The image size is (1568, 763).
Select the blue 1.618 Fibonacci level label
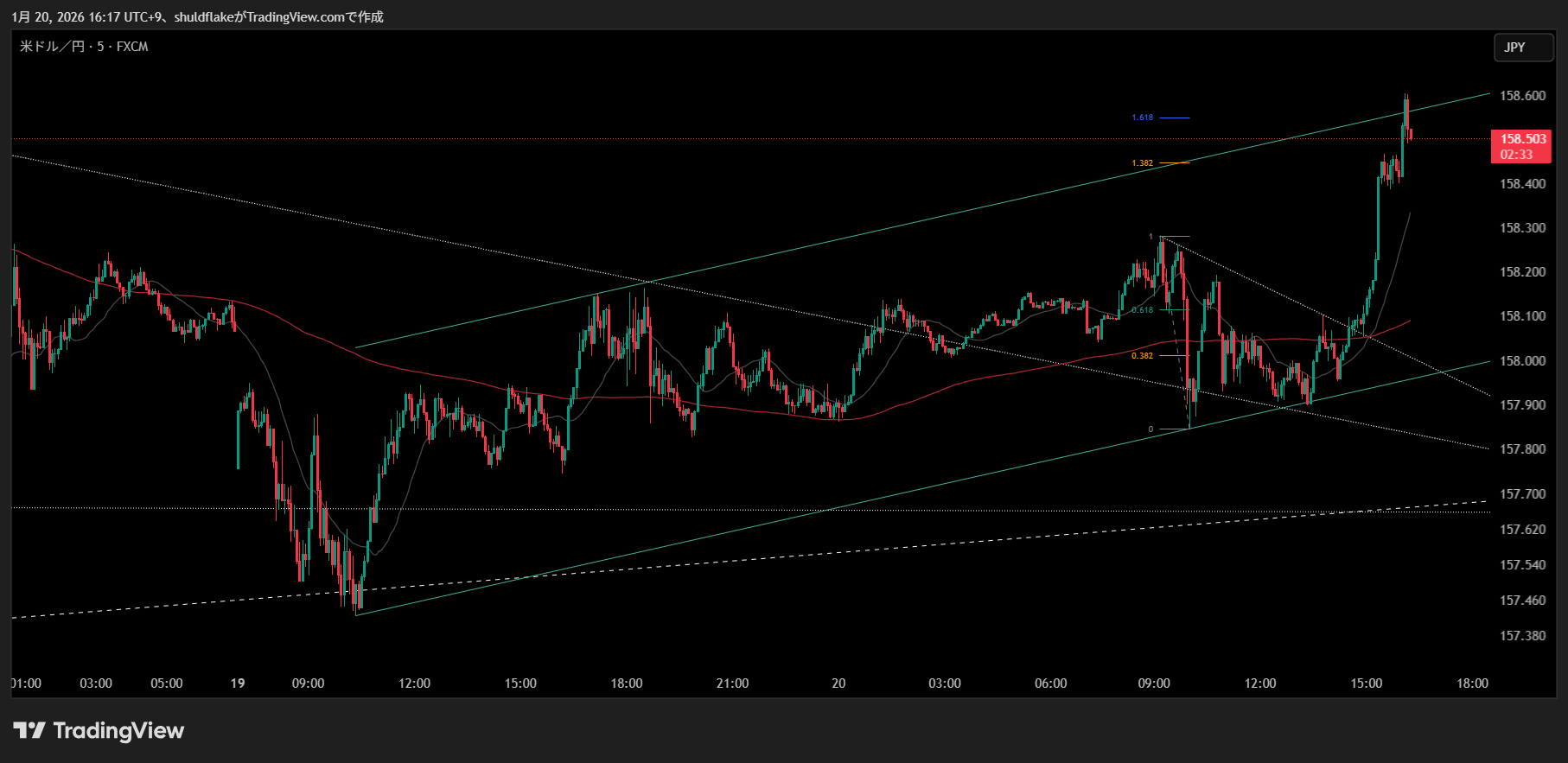pyautogui.click(x=1142, y=118)
